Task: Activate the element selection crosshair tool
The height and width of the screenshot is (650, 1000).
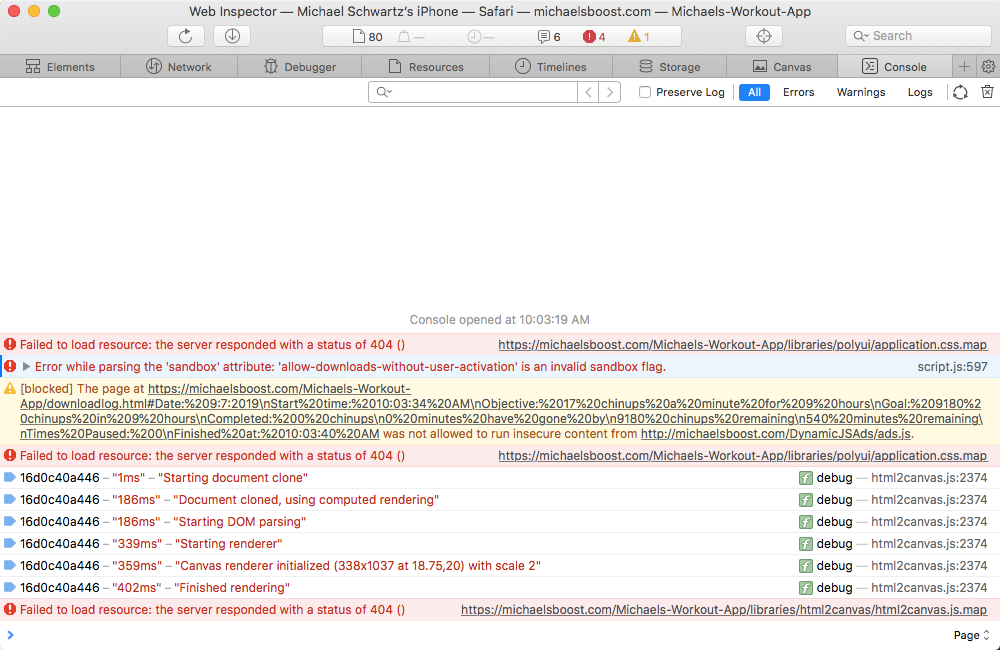Action: tap(763, 35)
